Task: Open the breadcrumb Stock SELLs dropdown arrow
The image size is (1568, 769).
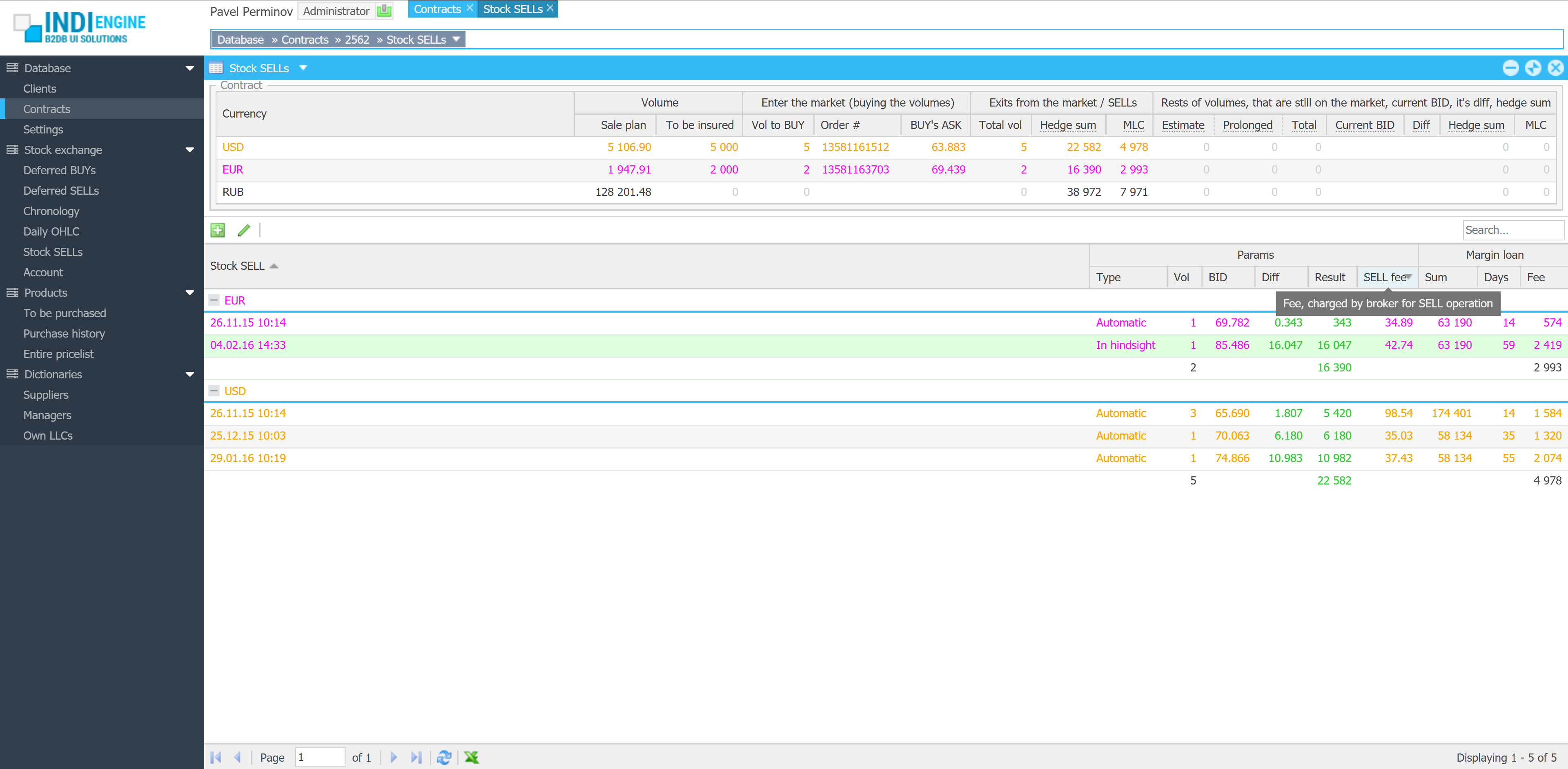Action: click(x=456, y=39)
